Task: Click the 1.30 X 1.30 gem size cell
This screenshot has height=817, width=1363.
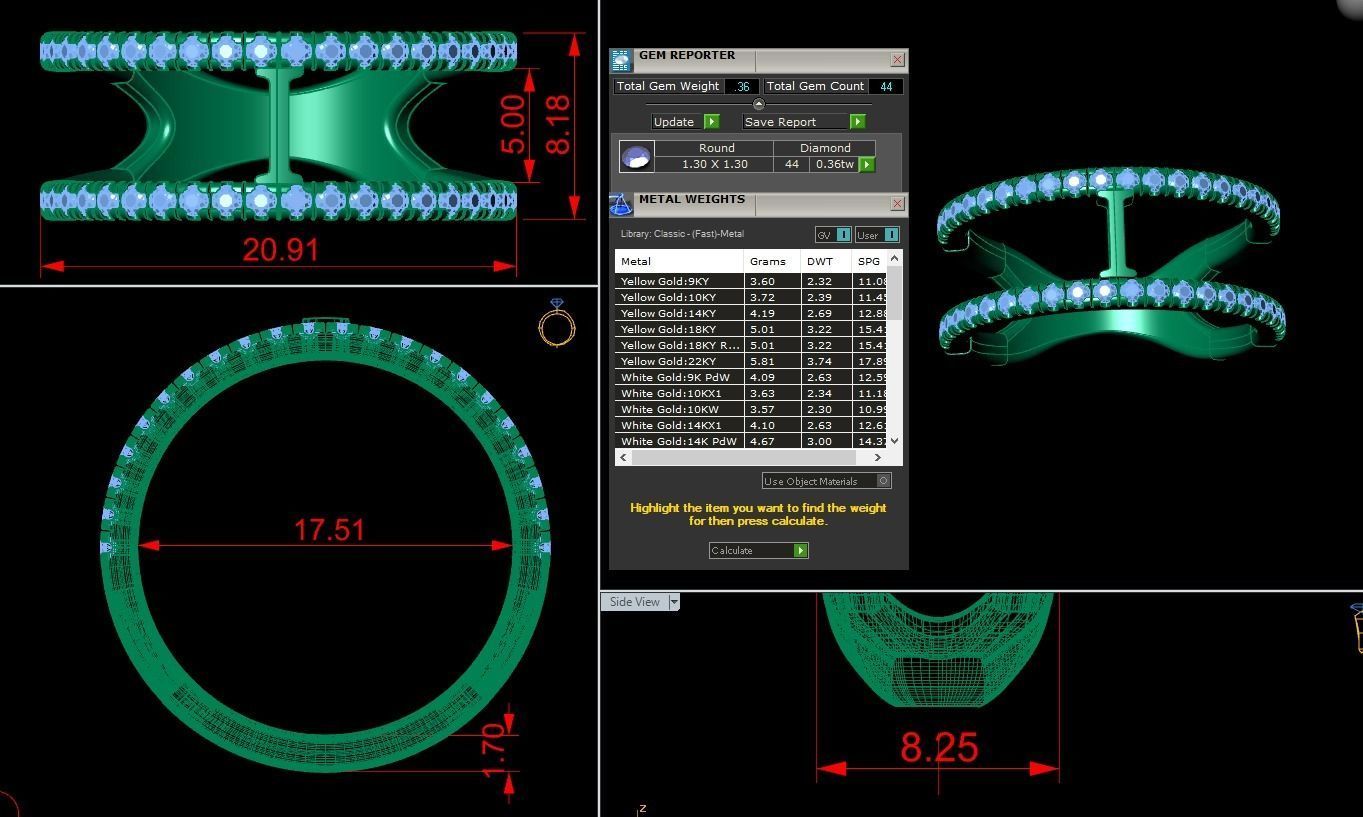Action: (x=715, y=164)
